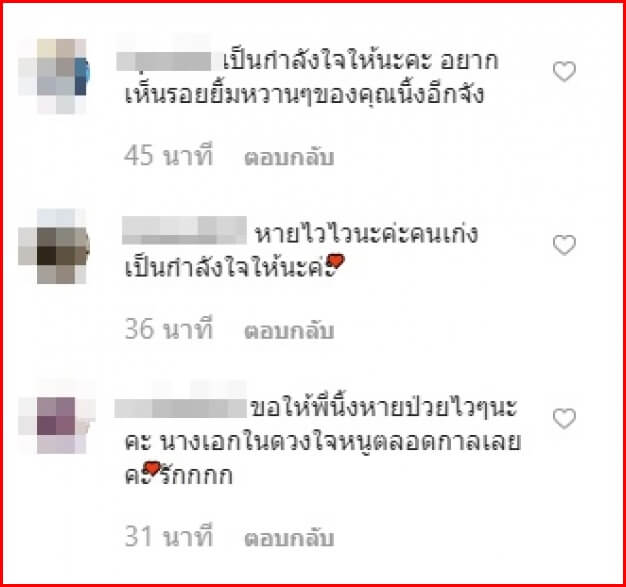Open the avatar of the 45 นาที commenter
The image size is (626, 587).
coord(54,76)
